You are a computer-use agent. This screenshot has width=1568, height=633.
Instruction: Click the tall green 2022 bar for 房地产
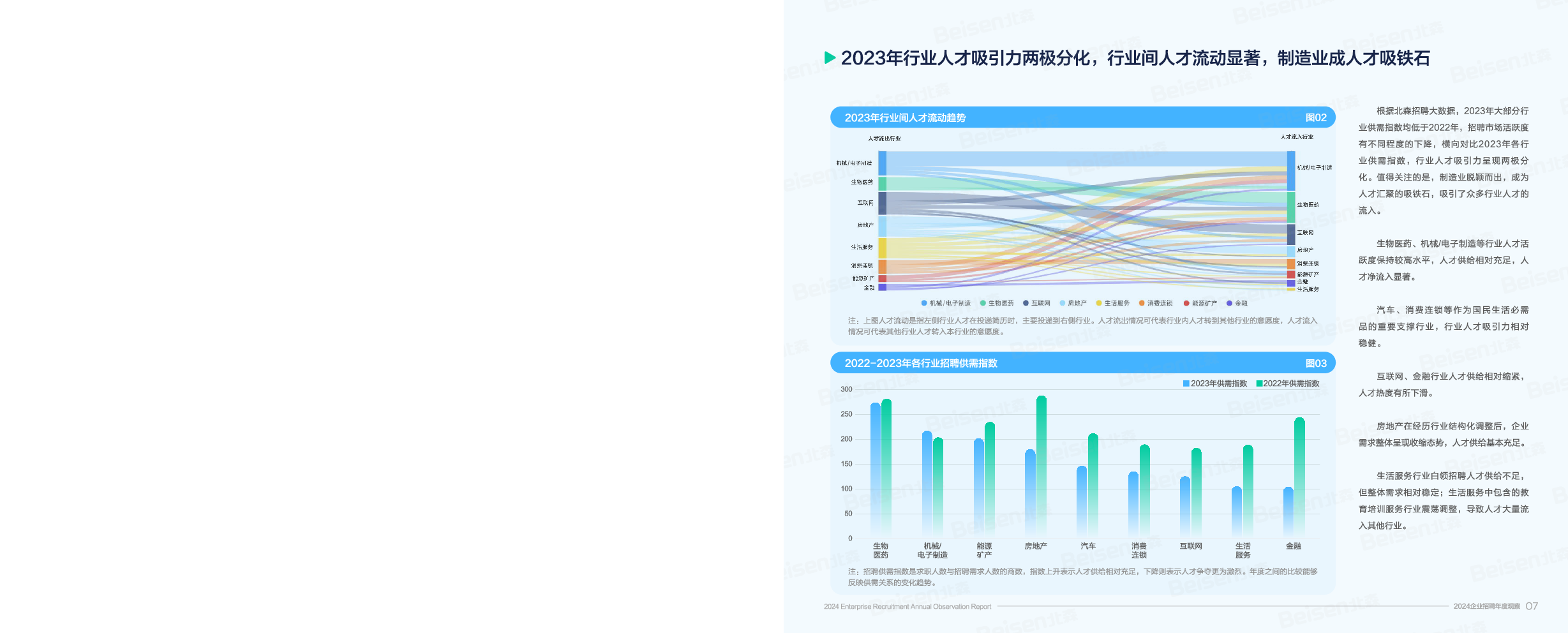coord(1042,466)
